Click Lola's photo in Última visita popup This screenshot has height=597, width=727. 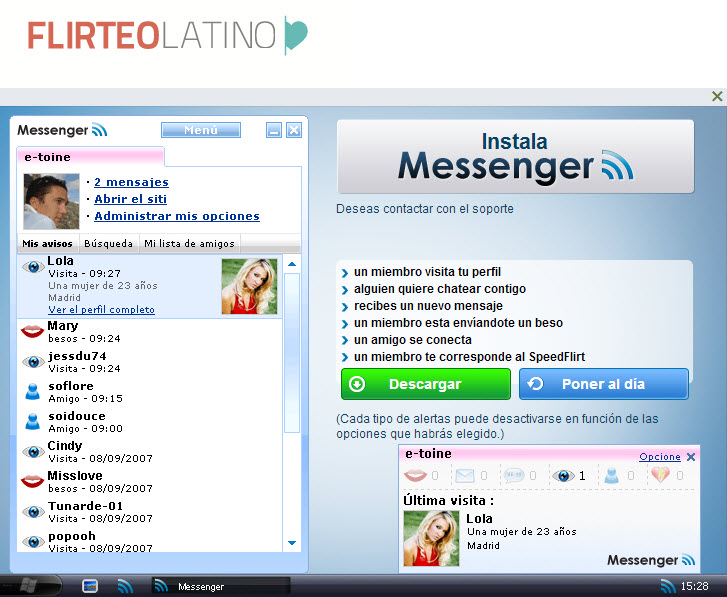tap(431, 539)
